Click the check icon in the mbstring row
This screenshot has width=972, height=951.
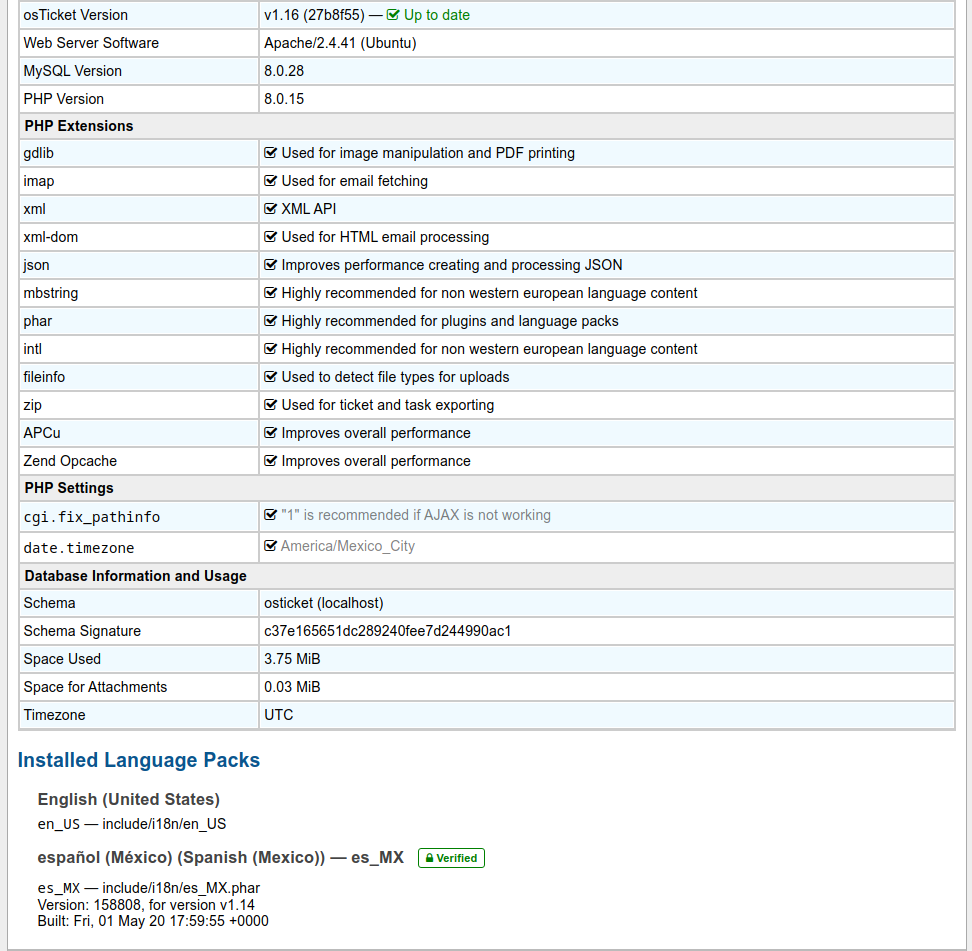[270, 293]
